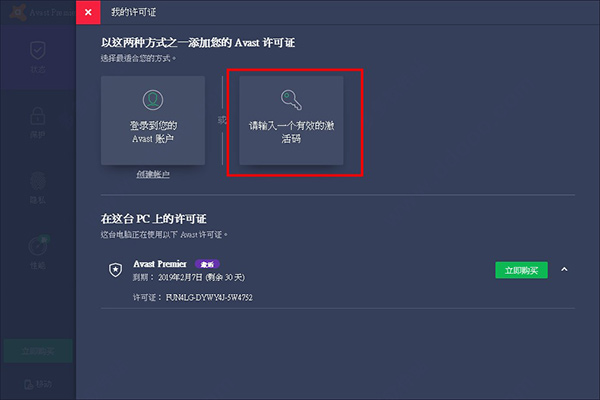The width and height of the screenshot is (600, 400).
Task: Click the expiry date 2019年2月7日 text
Action: point(180,277)
